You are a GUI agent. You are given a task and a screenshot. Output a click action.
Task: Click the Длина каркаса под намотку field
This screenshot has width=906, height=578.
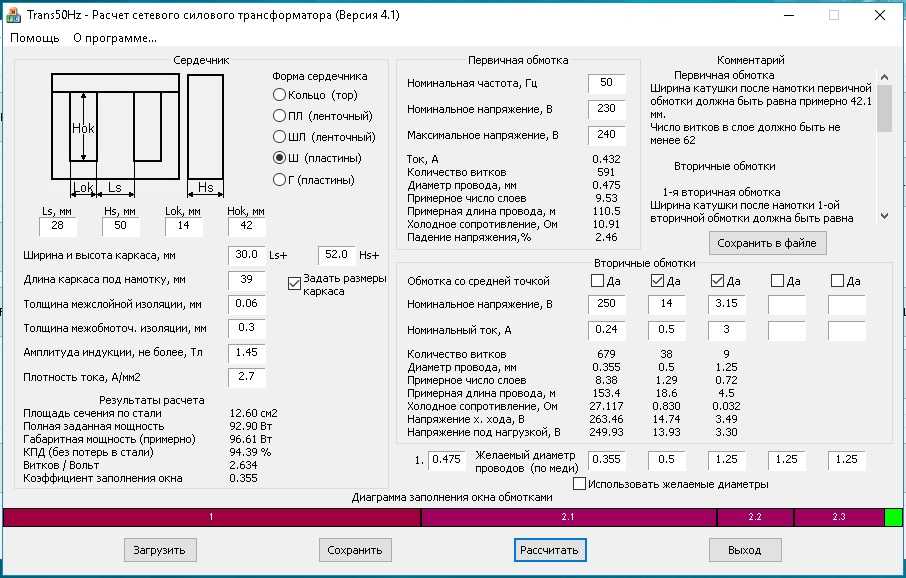point(246,280)
